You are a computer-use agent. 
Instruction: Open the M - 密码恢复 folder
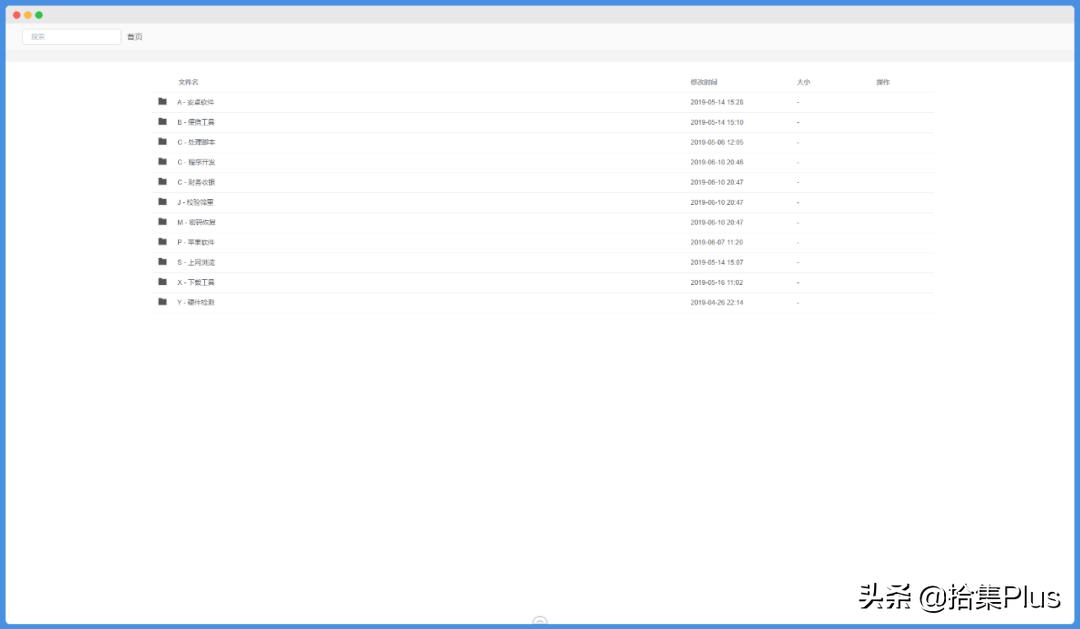click(x=196, y=223)
